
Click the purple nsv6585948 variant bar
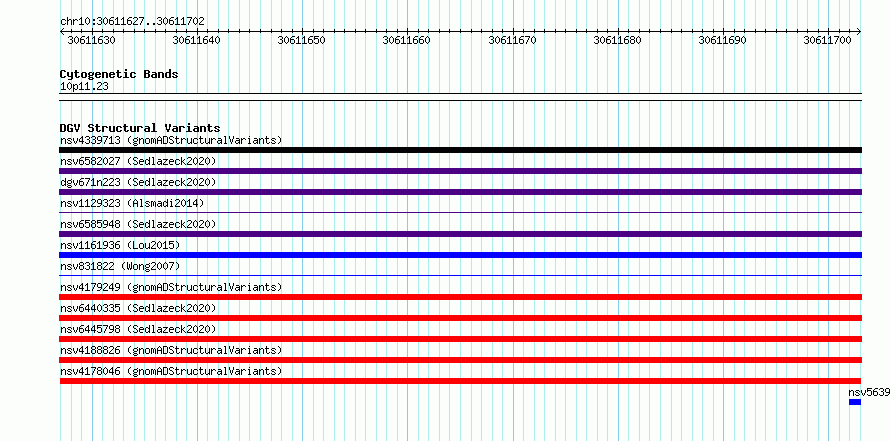[460, 234]
